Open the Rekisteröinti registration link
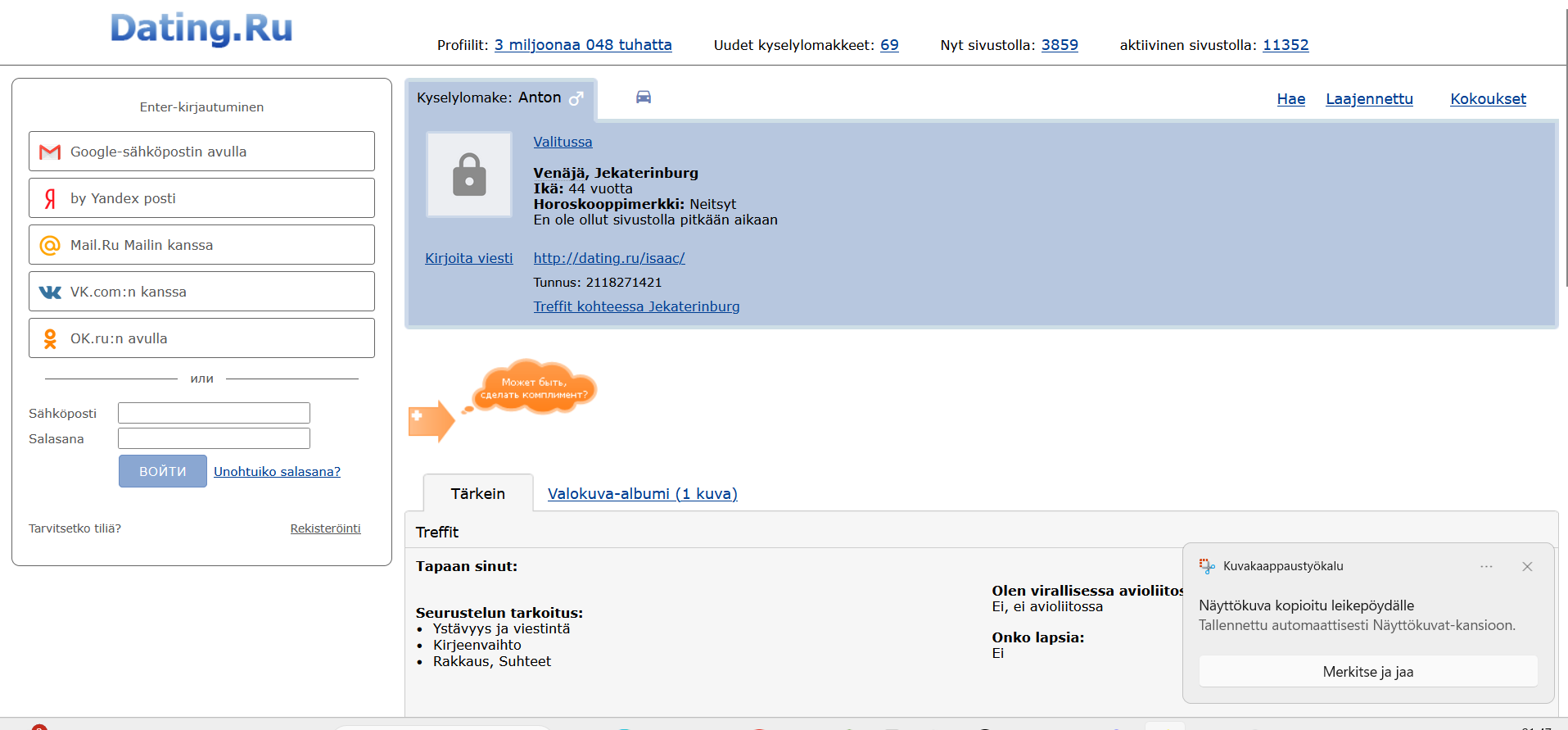Image resolution: width=1568 pixels, height=730 pixels. point(325,528)
